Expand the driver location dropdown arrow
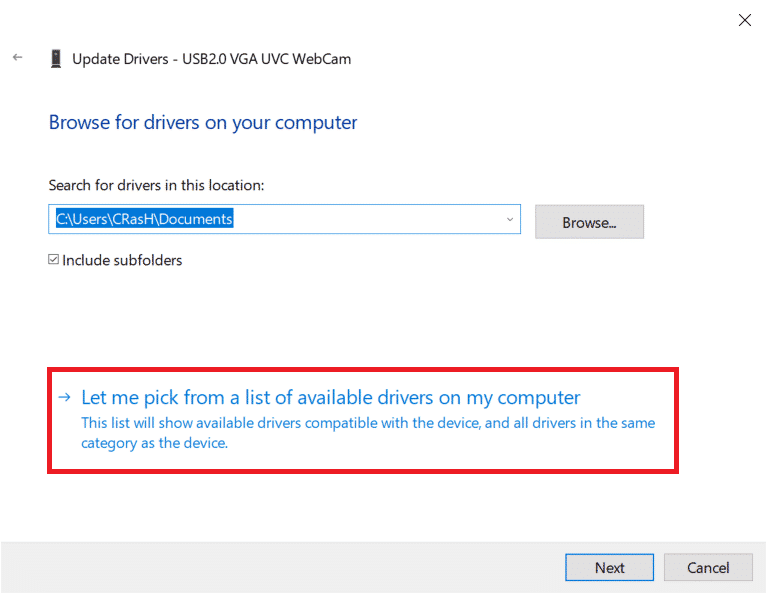766x593 pixels. [509, 219]
